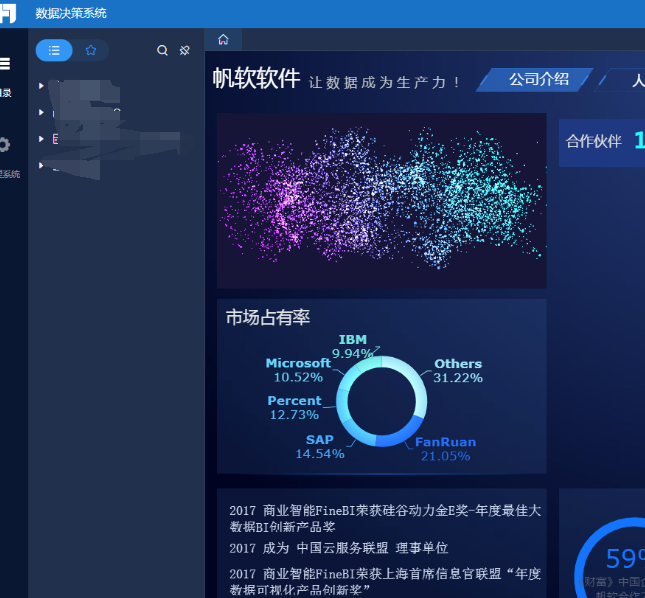Expand the second directory tree item
This screenshot has width=645, height=598.
point(41,112)
